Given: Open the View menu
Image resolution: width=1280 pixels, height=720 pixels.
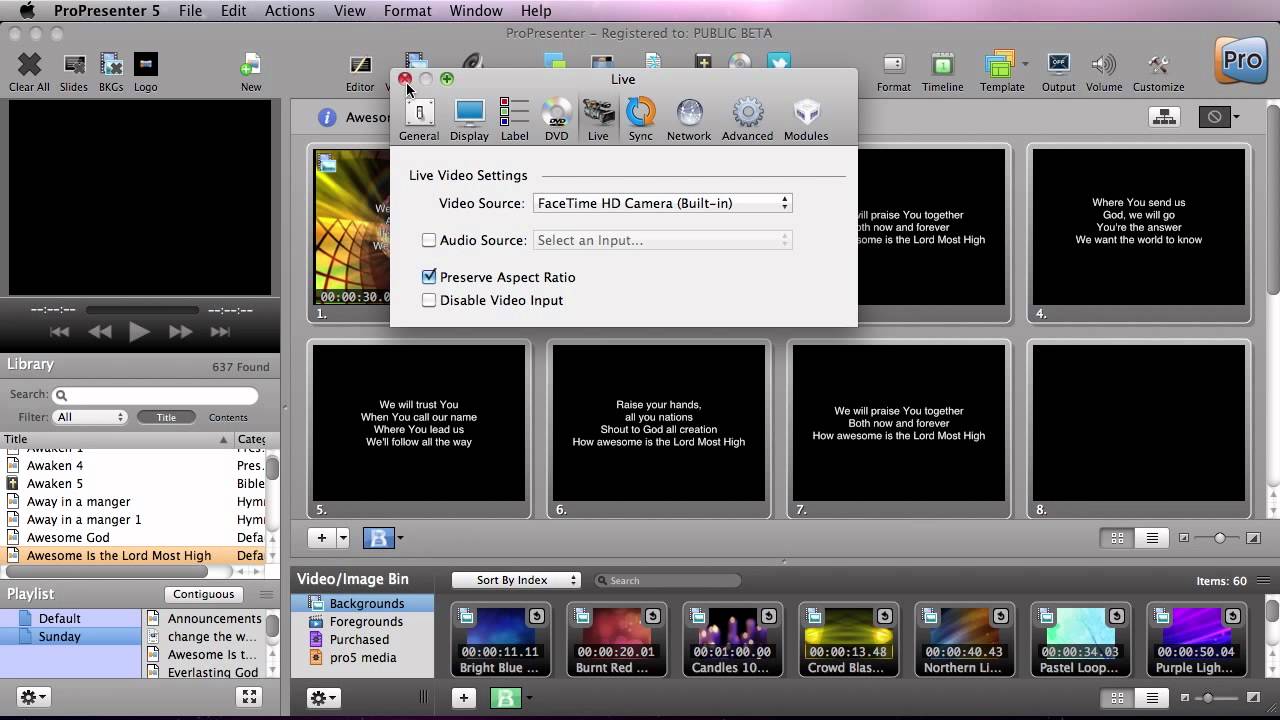Looking at the screenshot, I should pos(349,11).
